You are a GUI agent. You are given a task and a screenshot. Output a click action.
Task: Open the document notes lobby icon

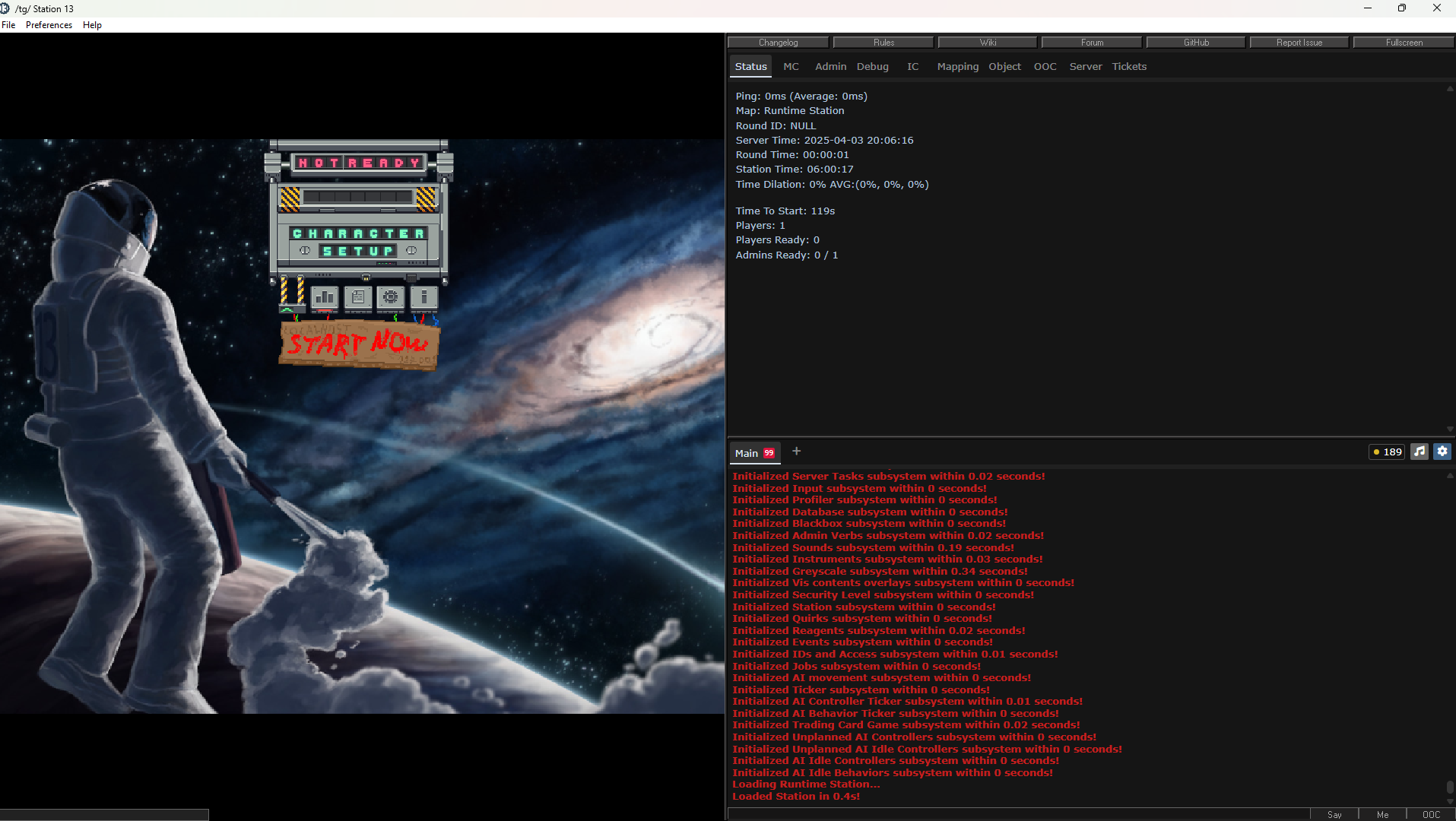[358, 297]
